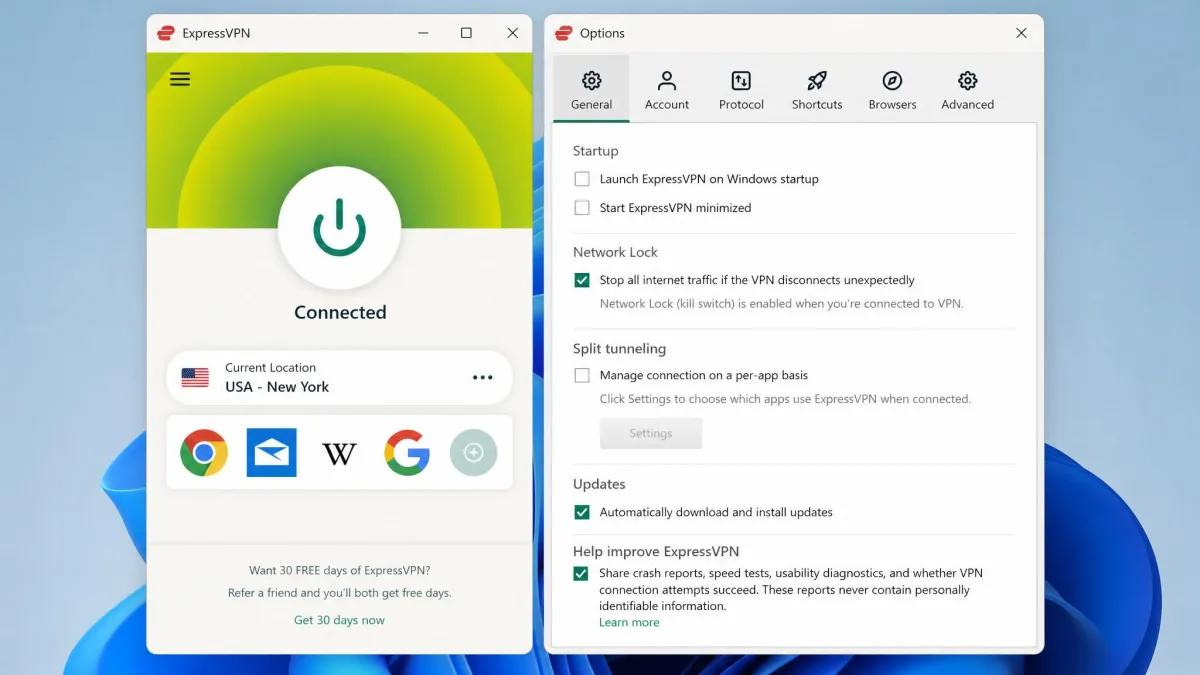Click the ExpressVPN logo in main window title bar
The width and height of the screenshot is (1200, 675).
[x=166, y=33]
